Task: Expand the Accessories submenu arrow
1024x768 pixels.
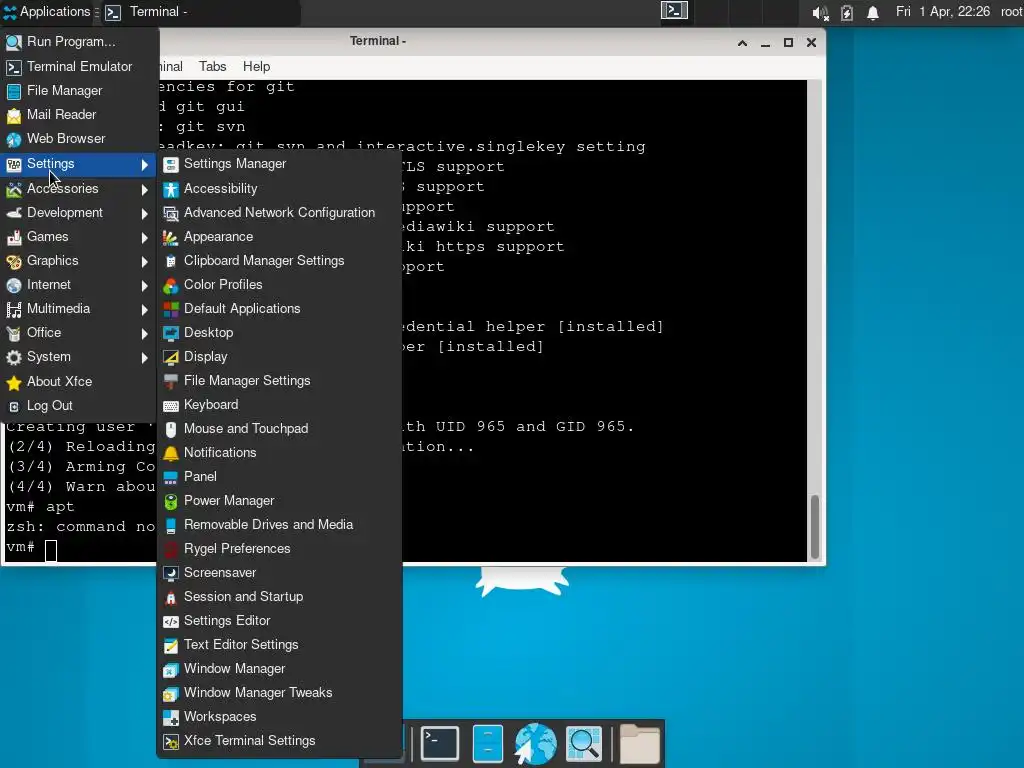Action: (144, 189)
